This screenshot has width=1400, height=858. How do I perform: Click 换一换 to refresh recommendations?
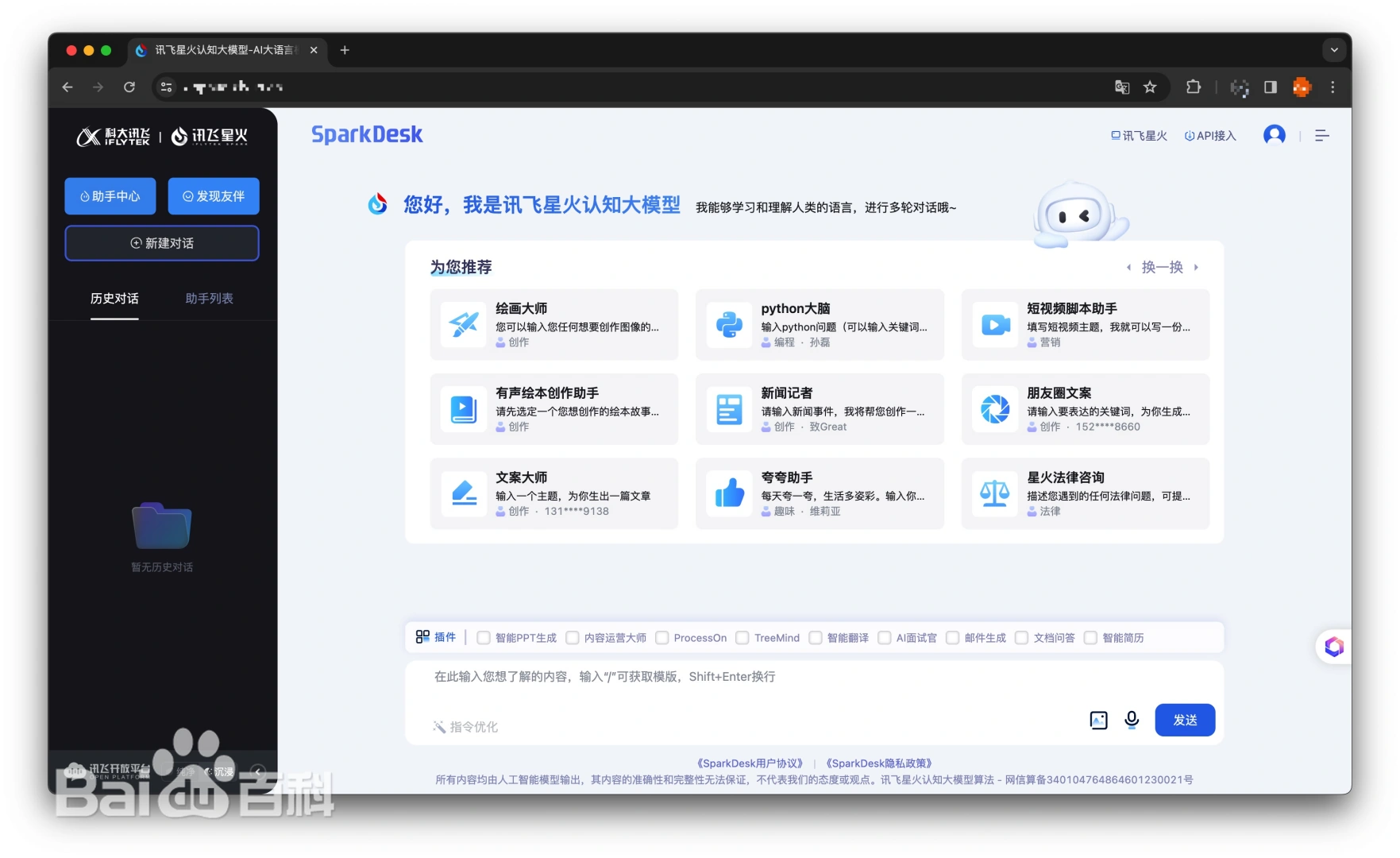tap(1163, 268)
